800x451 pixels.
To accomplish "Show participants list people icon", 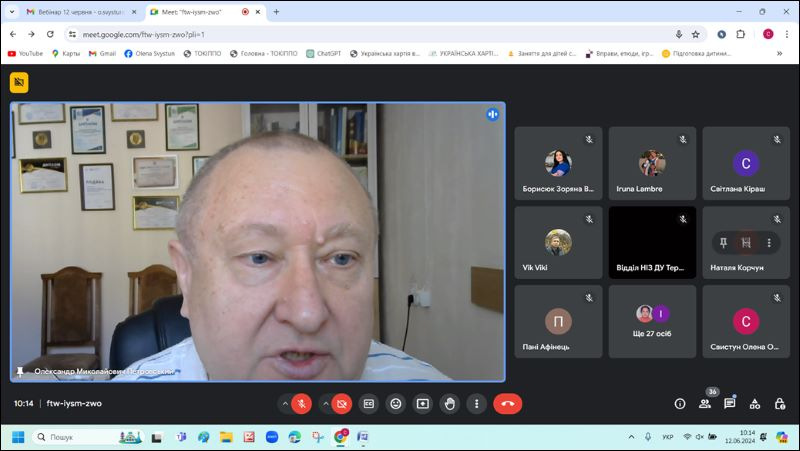I will [705, 404].
